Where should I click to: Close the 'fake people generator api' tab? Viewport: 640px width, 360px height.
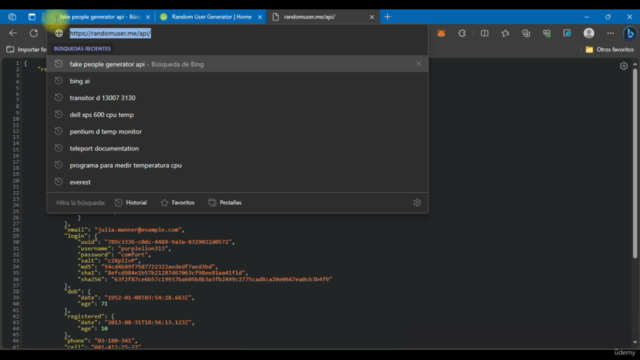[148, 17]
